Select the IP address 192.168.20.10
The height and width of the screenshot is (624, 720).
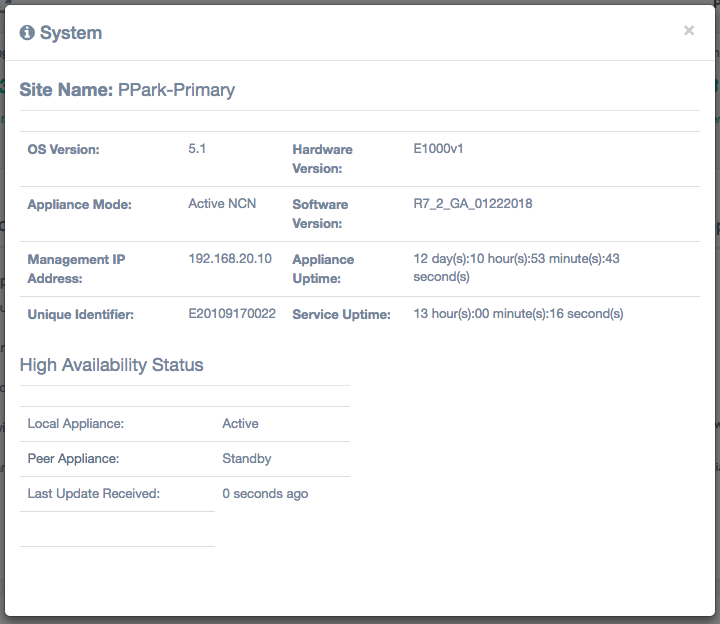tap(230, 259)
